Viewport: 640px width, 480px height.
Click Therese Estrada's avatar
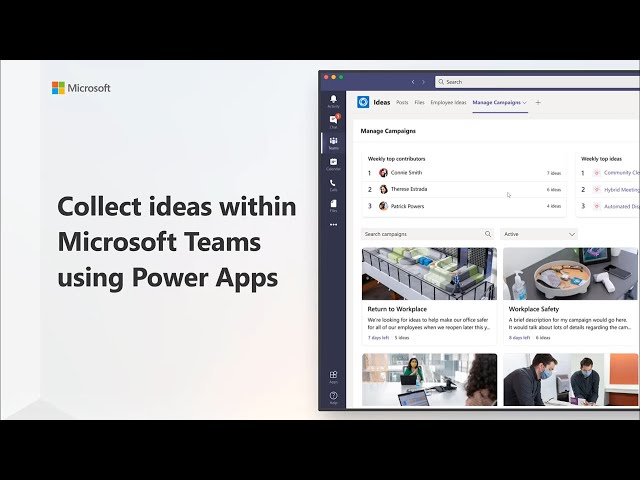[x=383, y=189]
